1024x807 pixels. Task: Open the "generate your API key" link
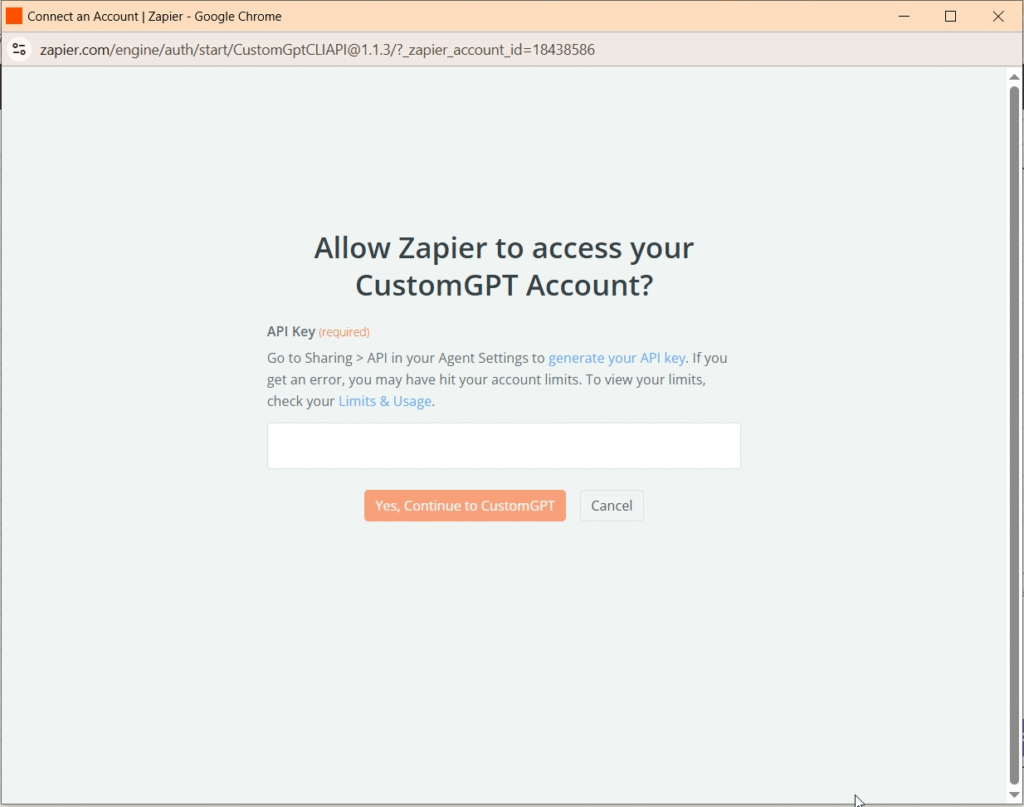tap(616, 357)
